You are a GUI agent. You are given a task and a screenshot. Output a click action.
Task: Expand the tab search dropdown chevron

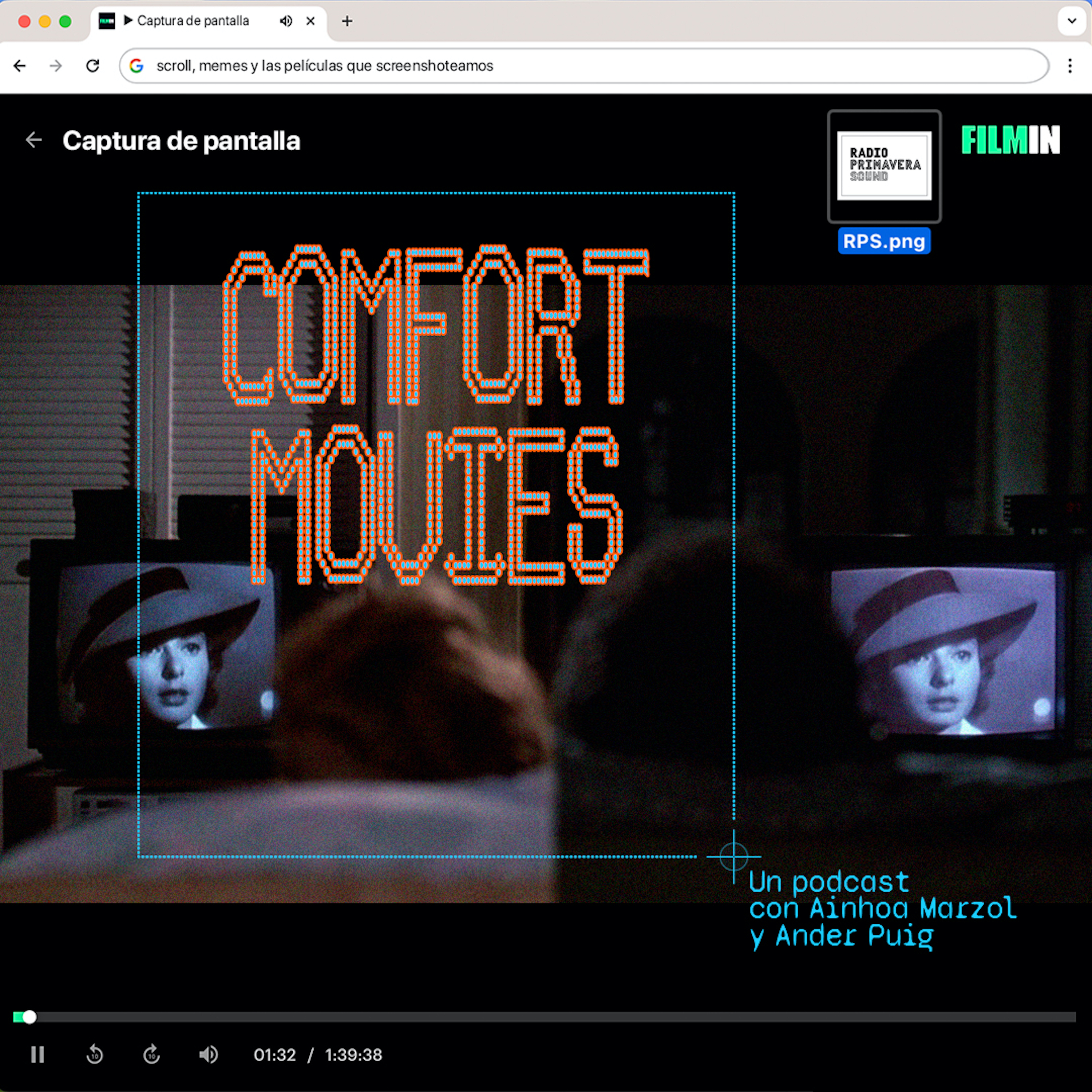[1072, 21]
